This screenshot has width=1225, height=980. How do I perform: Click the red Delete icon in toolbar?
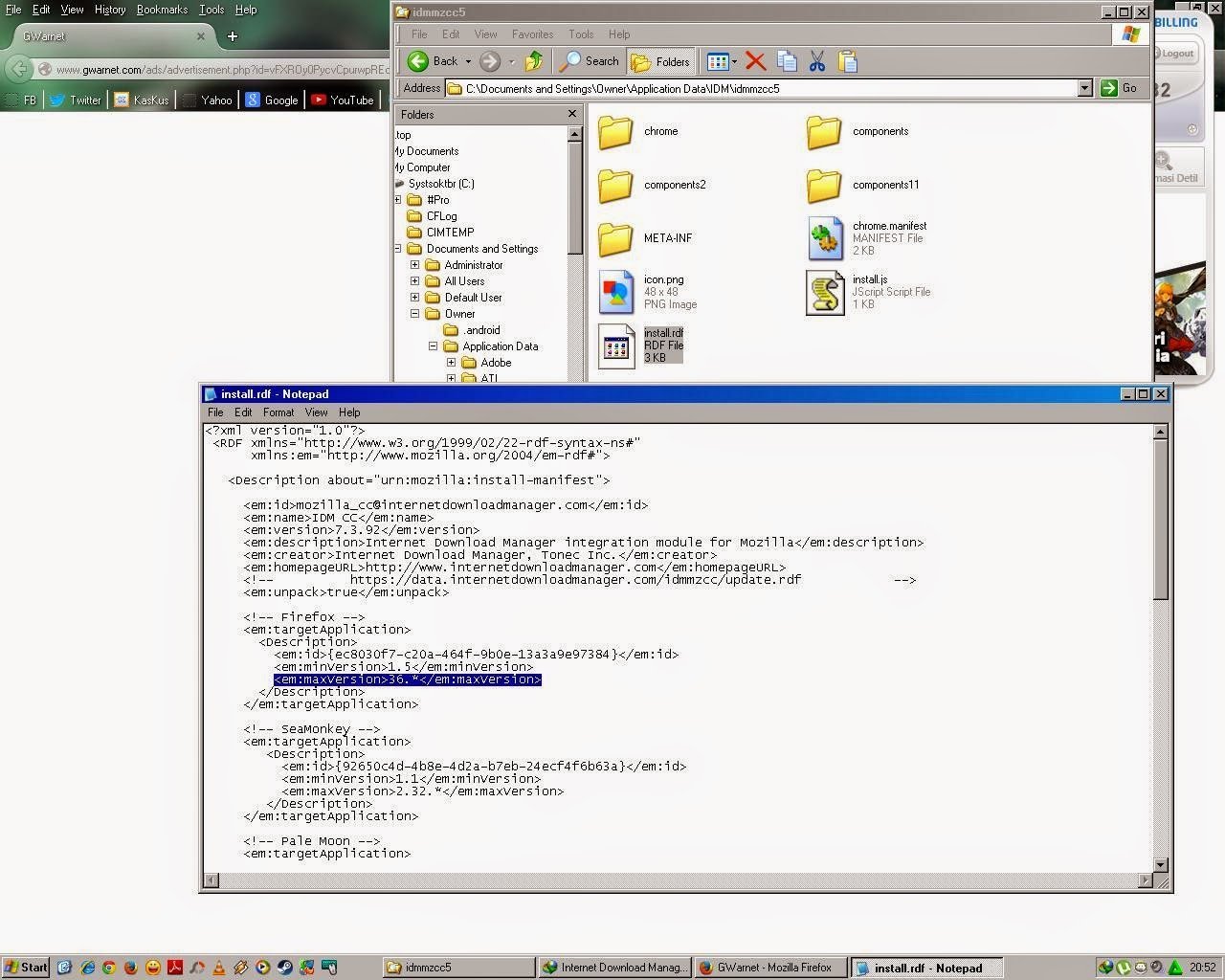coord(755,61)
